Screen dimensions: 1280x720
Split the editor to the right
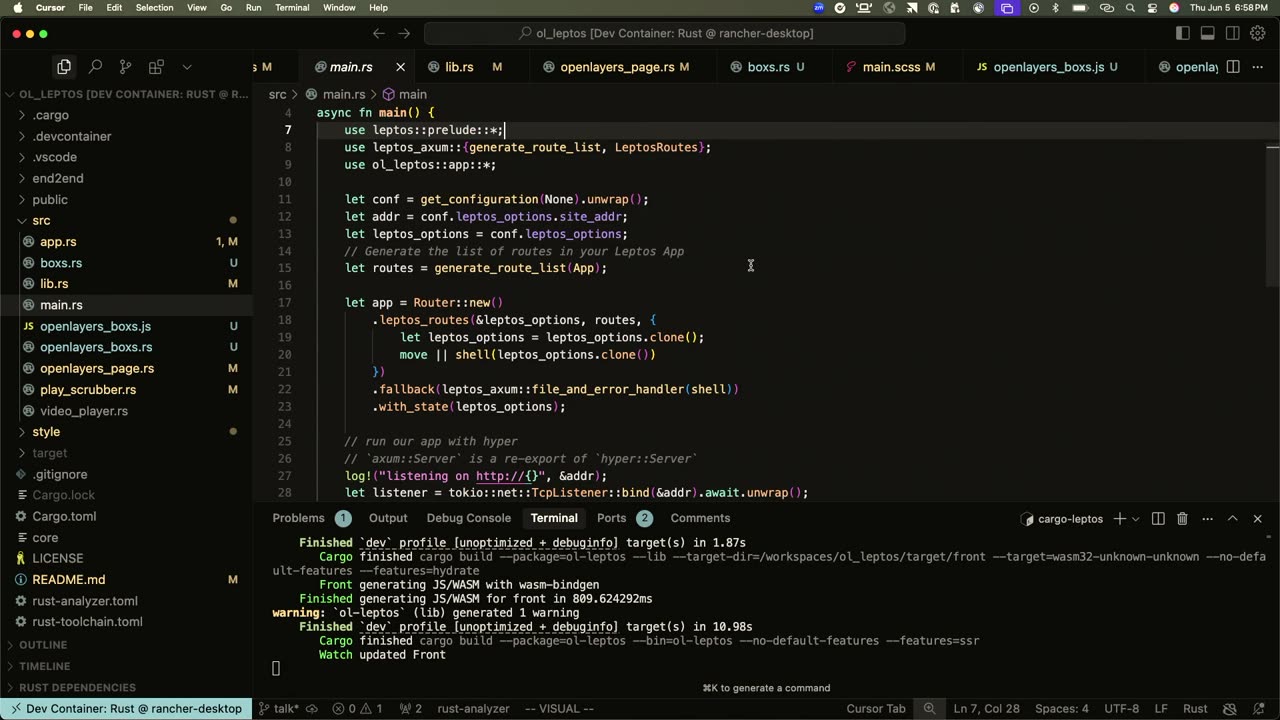pyautogui.click(x=1233, y=67)
